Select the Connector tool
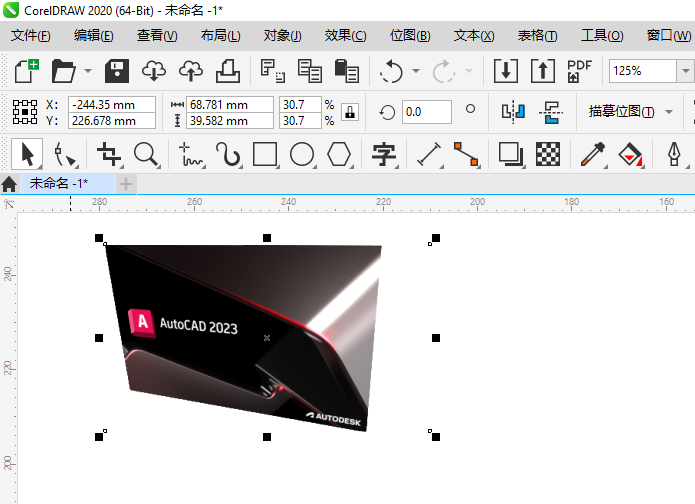695x504 pixels. point(466,154)
